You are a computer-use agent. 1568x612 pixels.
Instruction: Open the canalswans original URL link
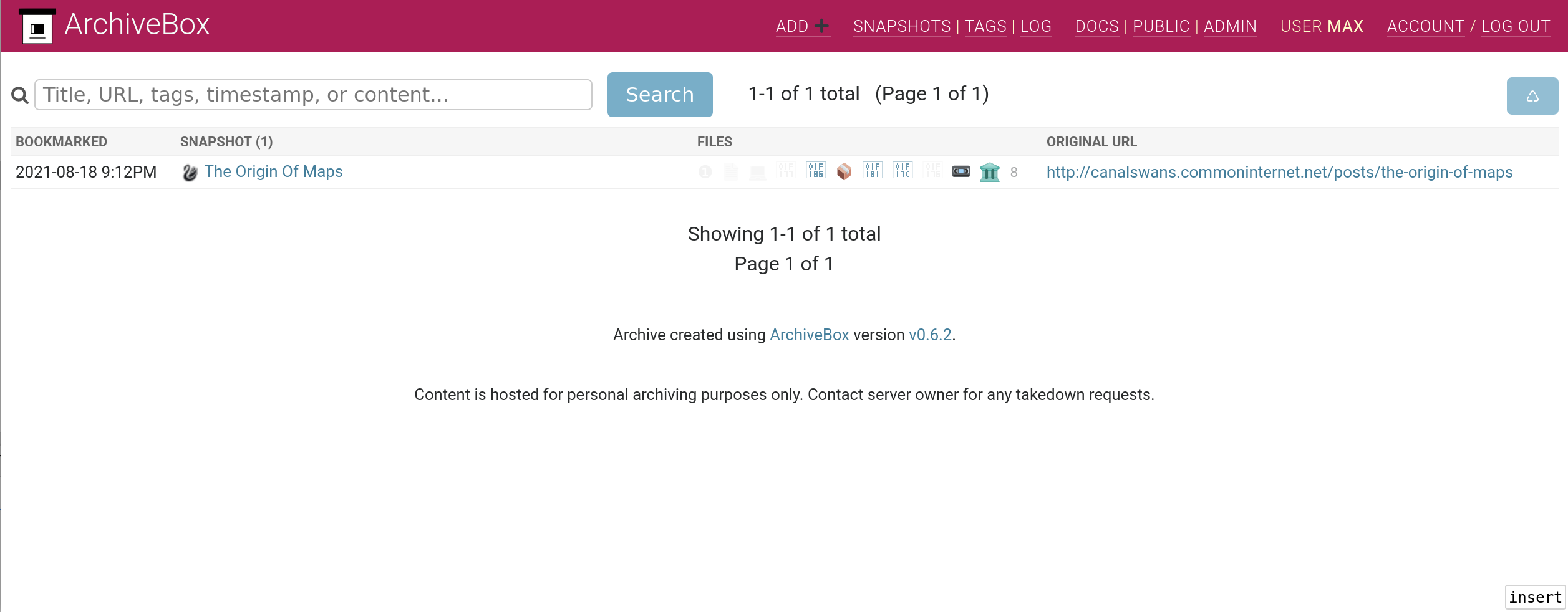tap(1279, 173)
